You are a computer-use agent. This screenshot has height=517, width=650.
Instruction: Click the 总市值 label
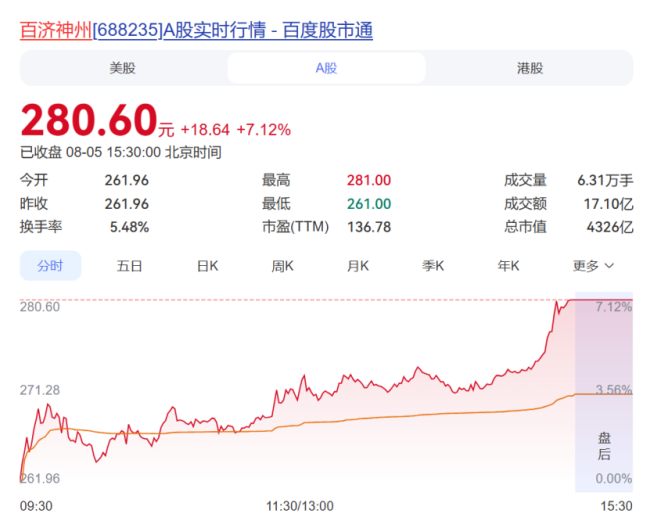point(525,227)
